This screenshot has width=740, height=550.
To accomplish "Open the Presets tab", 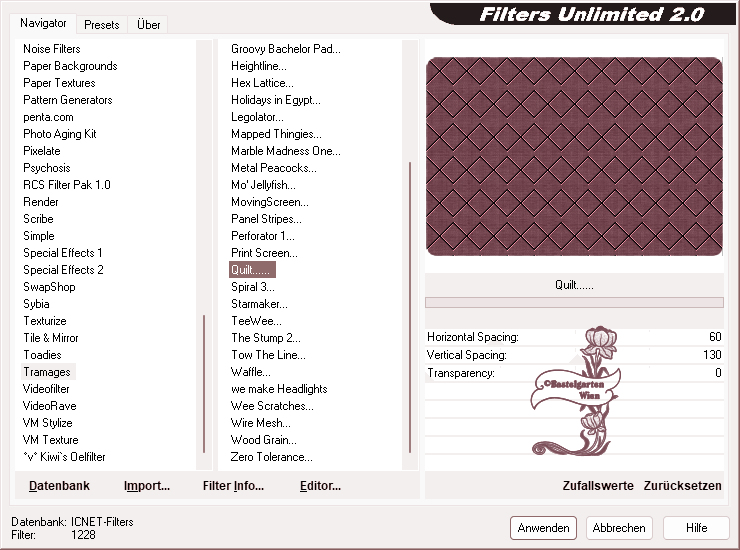I will (101, 25).
